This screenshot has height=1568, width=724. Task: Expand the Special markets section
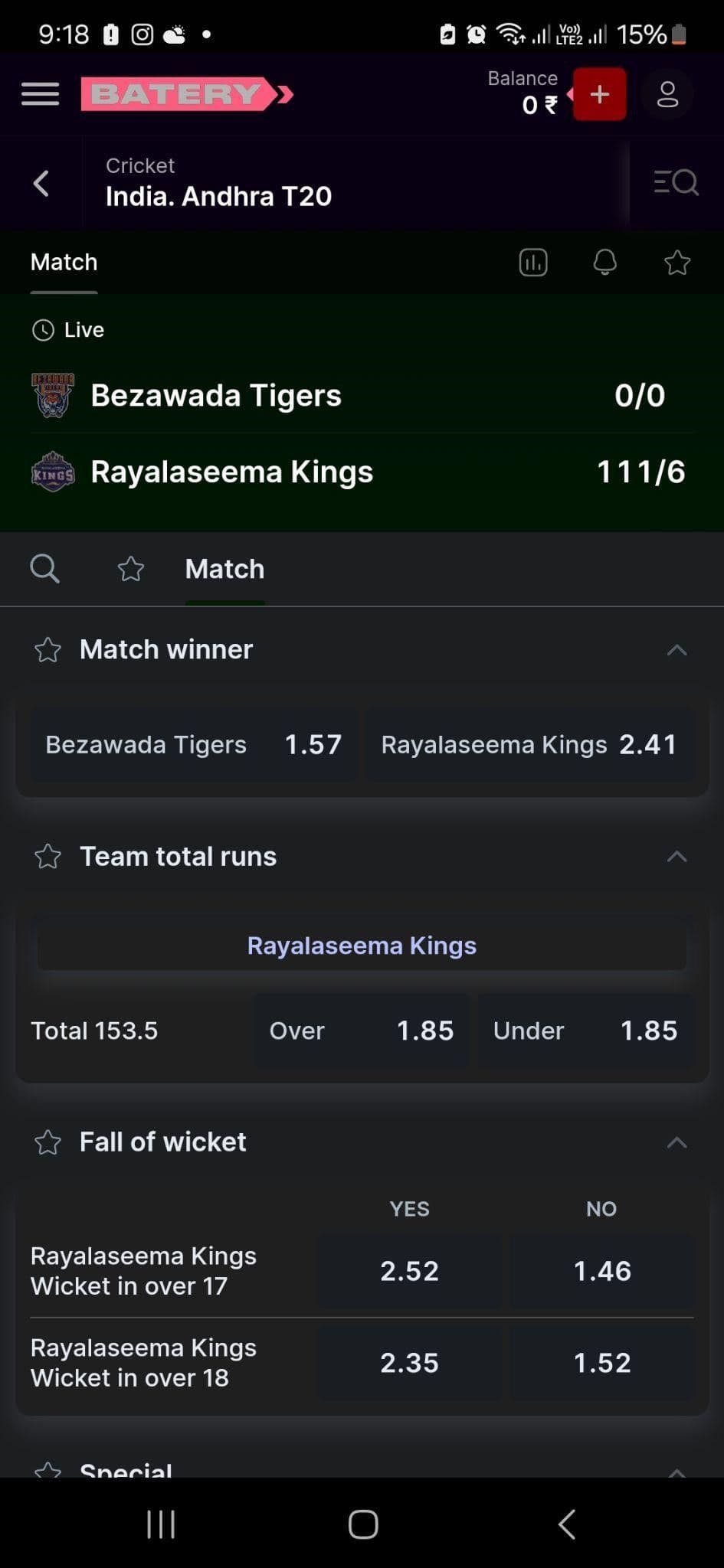tap(676, 1468)
